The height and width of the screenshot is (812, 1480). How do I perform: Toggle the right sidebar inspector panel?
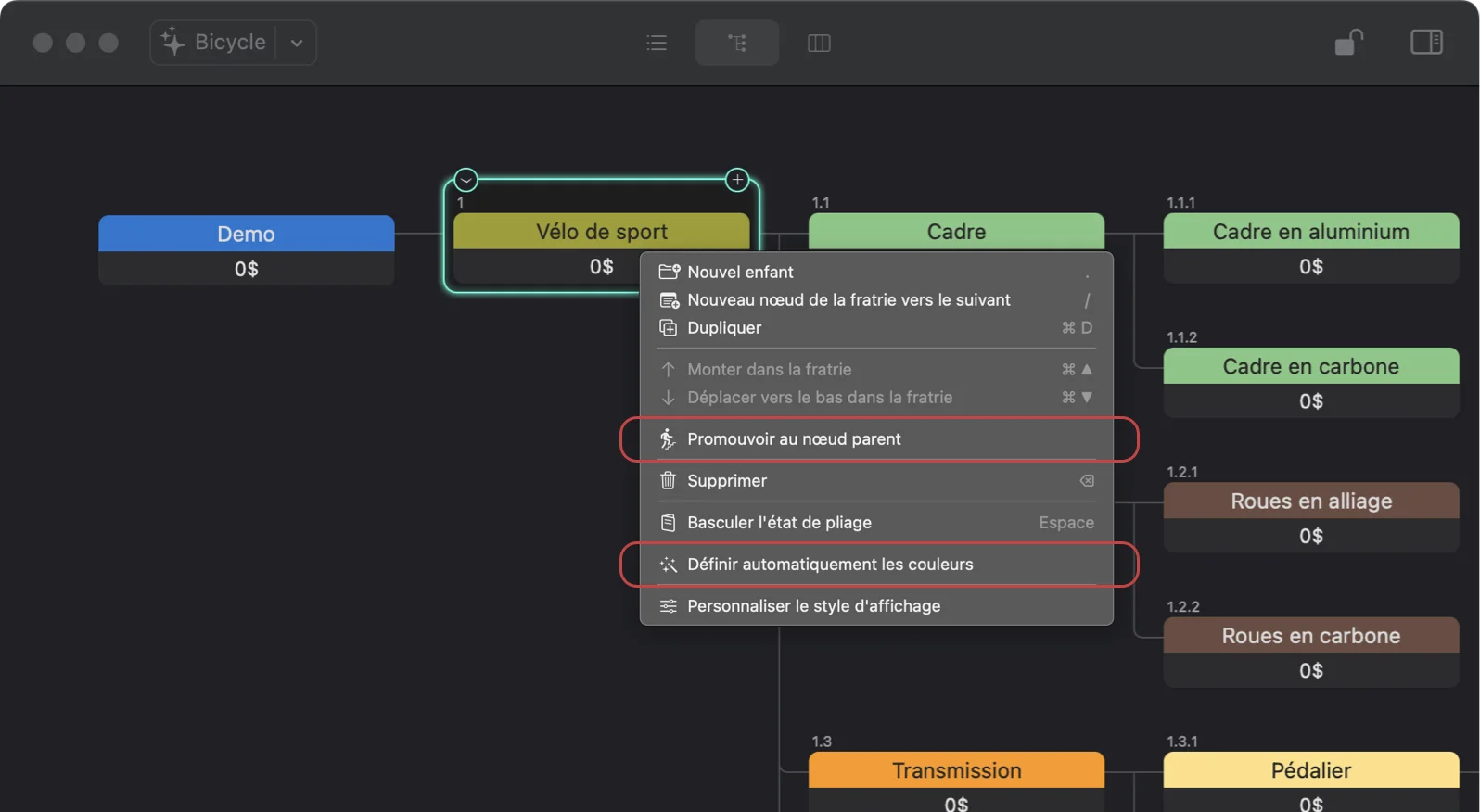[1426, 43]
